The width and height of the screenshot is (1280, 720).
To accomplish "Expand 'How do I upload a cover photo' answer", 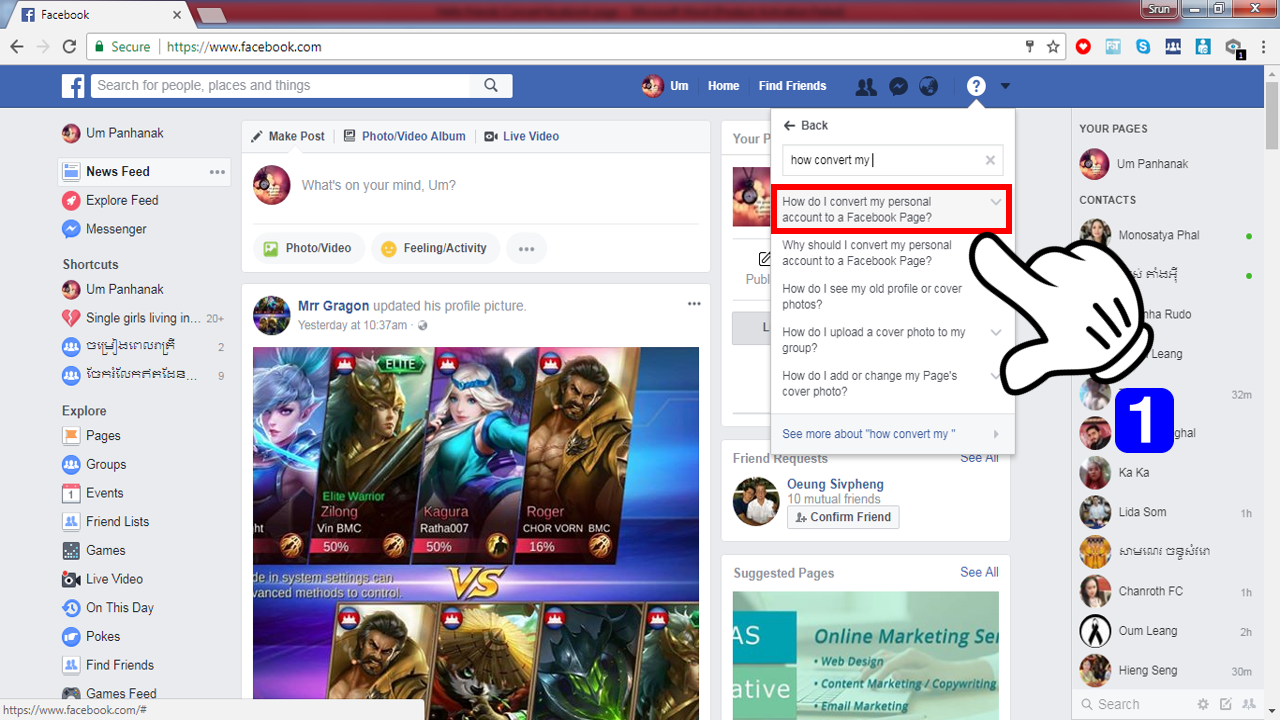I will [996, 332].
